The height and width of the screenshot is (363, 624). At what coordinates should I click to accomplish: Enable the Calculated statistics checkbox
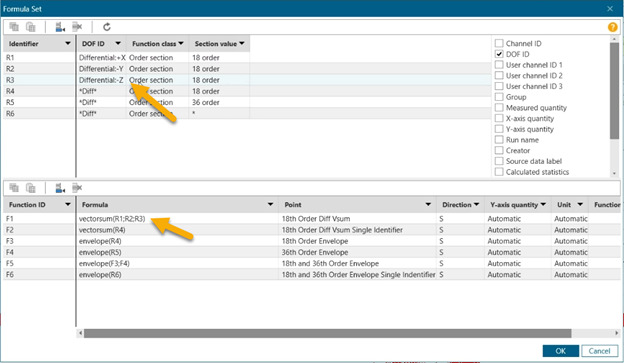(x=499, y=172)
